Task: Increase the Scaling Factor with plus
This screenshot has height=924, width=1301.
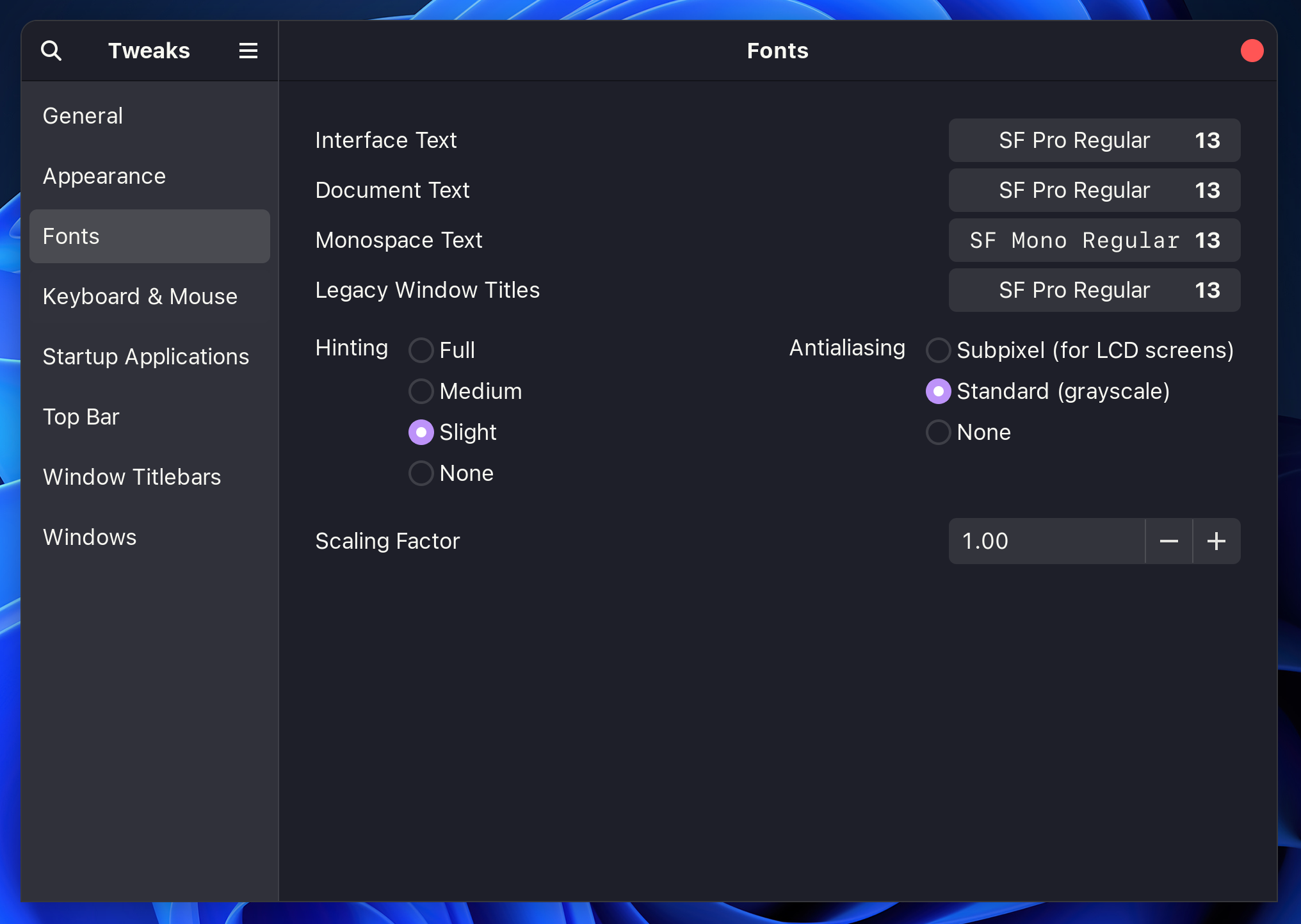Action: pyautogui.click(x=1216, y=541)
